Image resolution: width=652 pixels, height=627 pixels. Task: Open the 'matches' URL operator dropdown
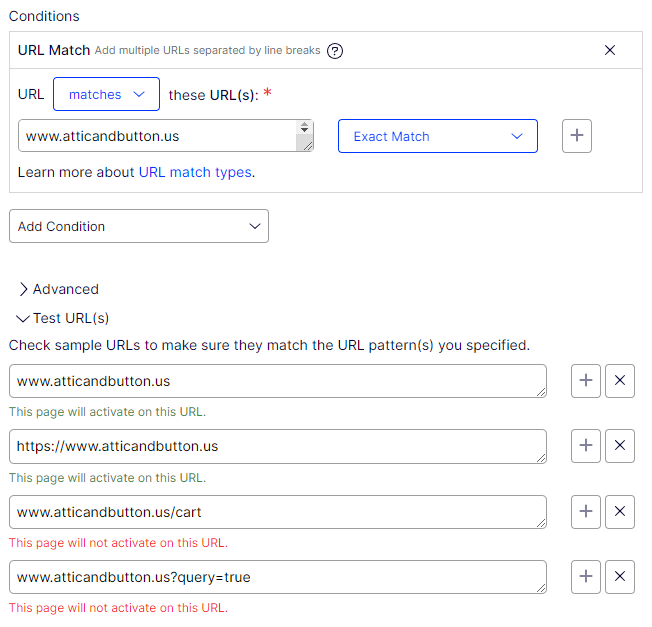click(106, 94)
